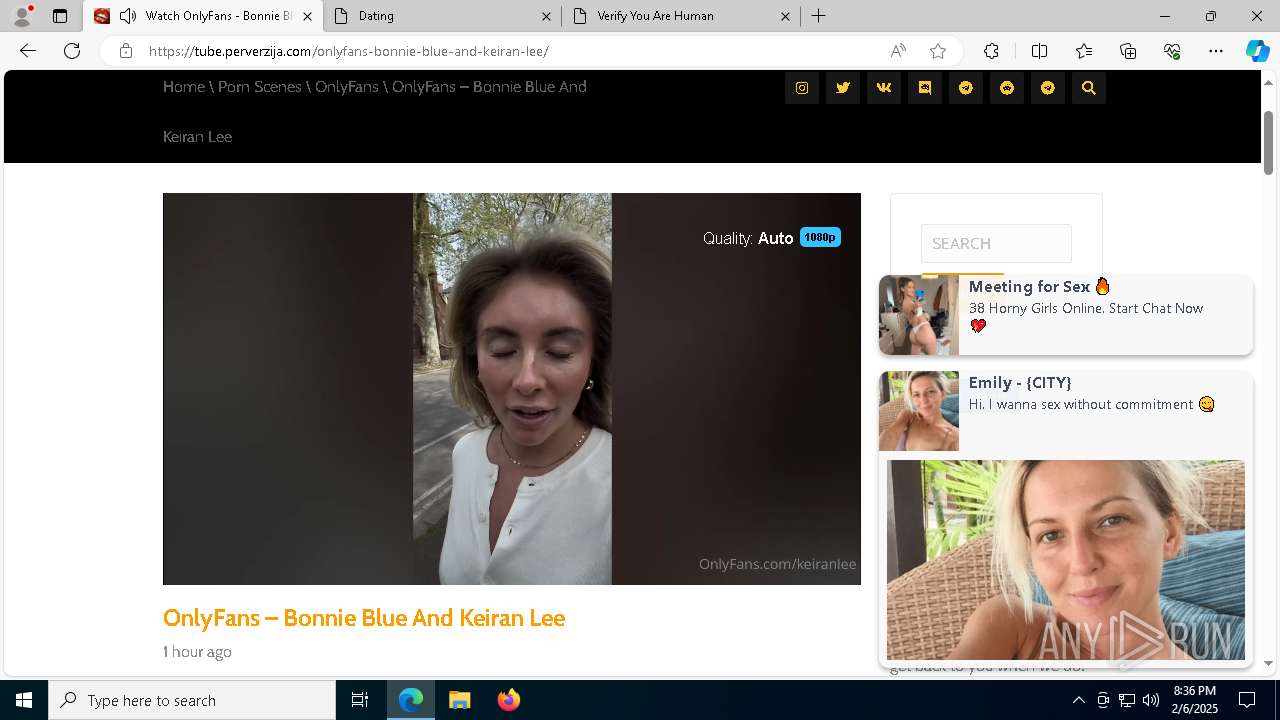Mute the playing tab via speaker icon
The width and height of the screenshot is (1280, 720).
coord(127,16)
